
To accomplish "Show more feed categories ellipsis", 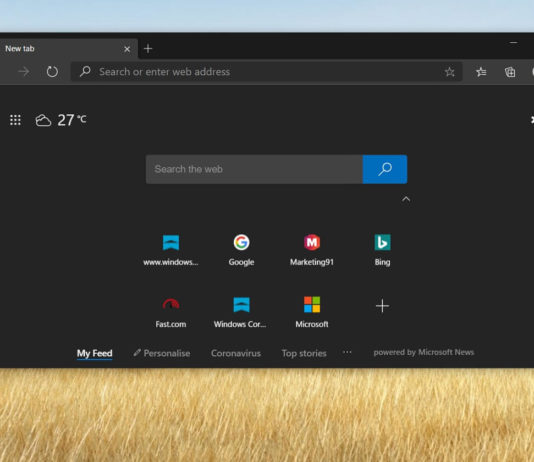I will pos(347,352).
